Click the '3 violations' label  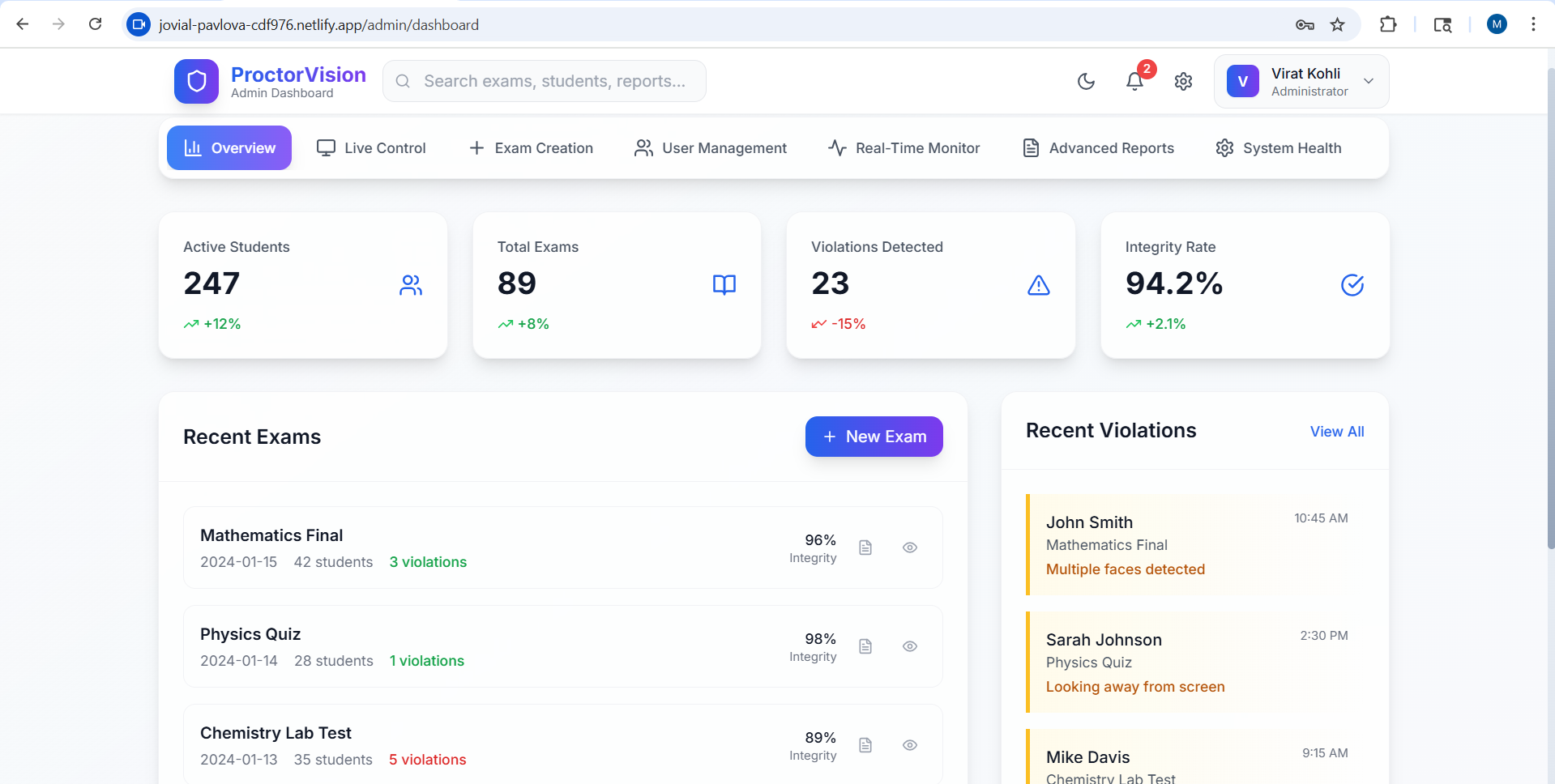point(428,562)
